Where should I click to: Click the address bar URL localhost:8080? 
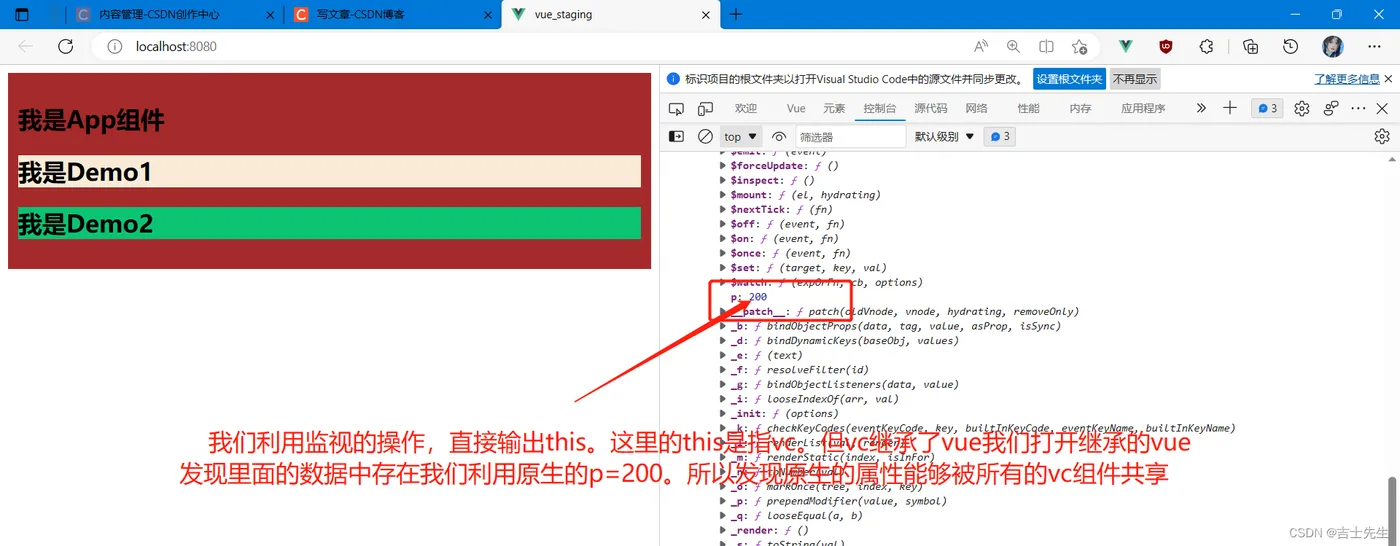(x=176, y=46)
